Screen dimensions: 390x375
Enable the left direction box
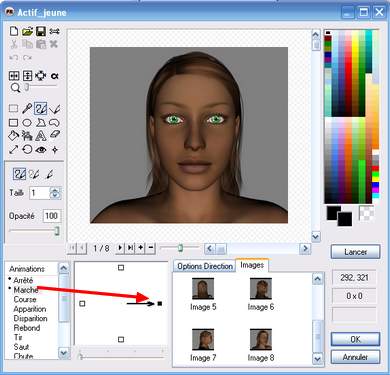point(82,303)
